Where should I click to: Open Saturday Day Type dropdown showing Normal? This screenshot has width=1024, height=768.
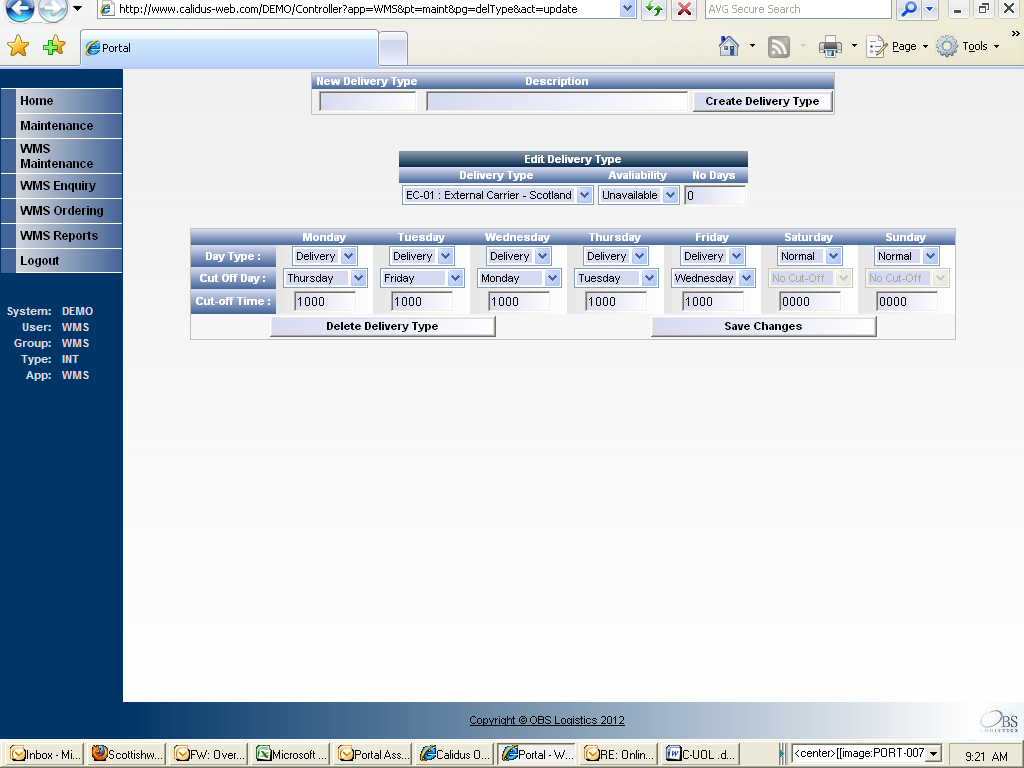click(809, 256)
